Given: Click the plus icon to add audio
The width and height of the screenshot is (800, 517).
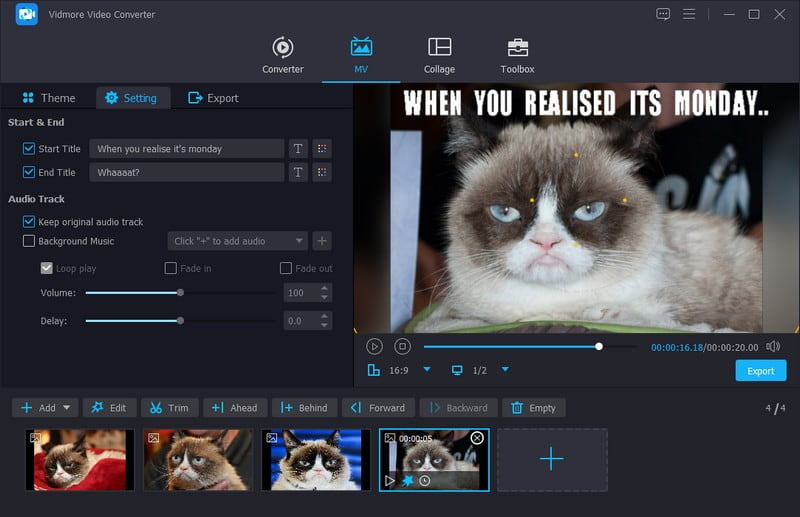Looking at the screenshot, I should tap(322, 241).
